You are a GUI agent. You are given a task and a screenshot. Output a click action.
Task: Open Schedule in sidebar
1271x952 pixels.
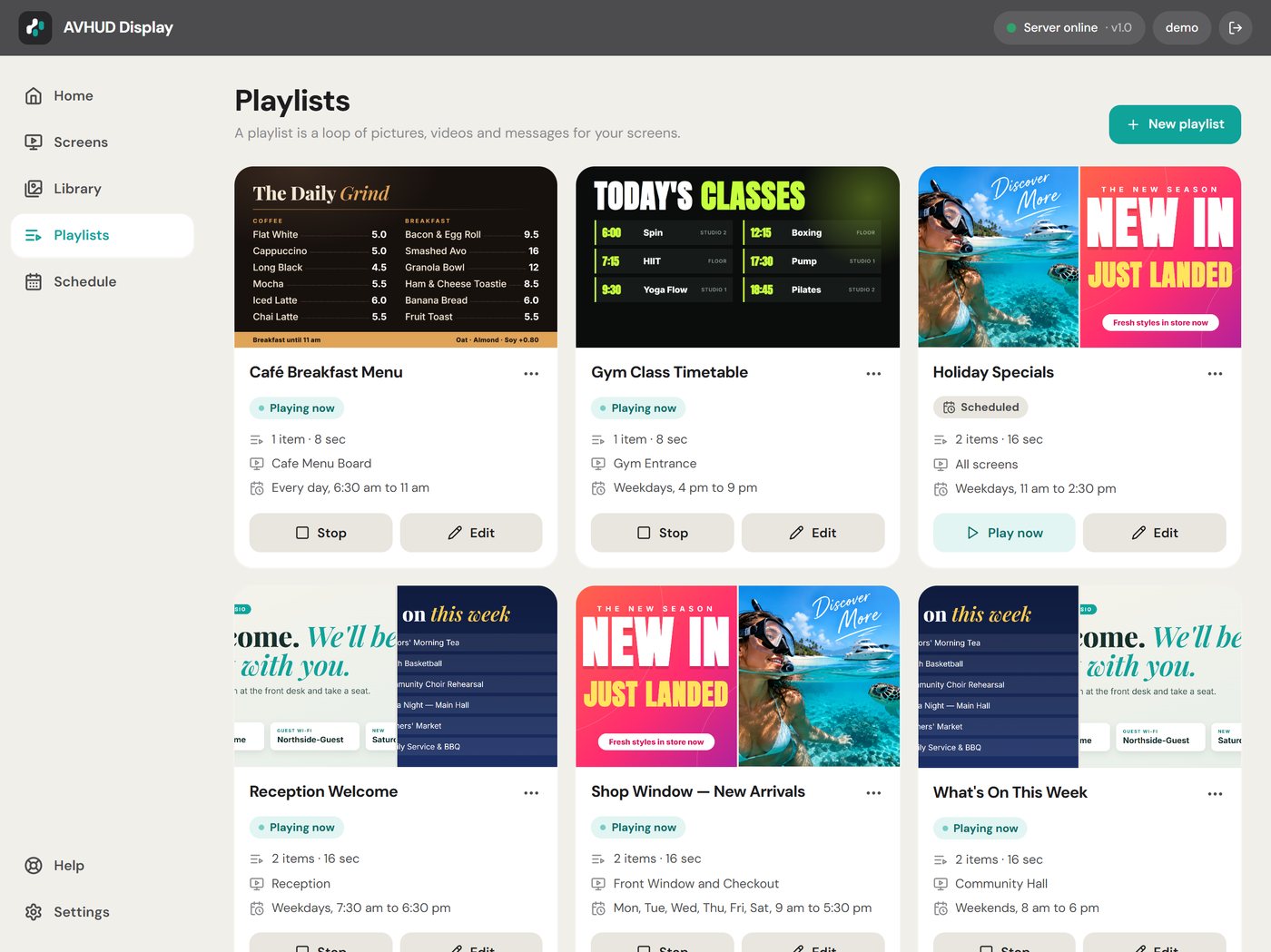coord(103,281)
